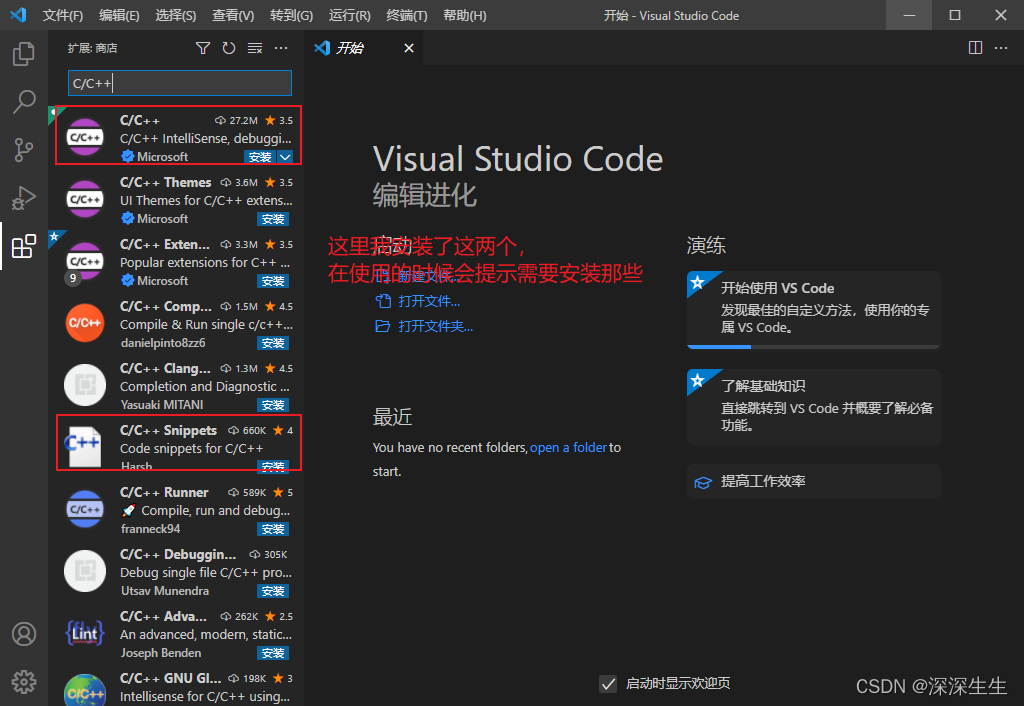Open the 转到(G) menu
Image resolution: width=1024 pixels, height=706 pixels.
coord(291,15)
